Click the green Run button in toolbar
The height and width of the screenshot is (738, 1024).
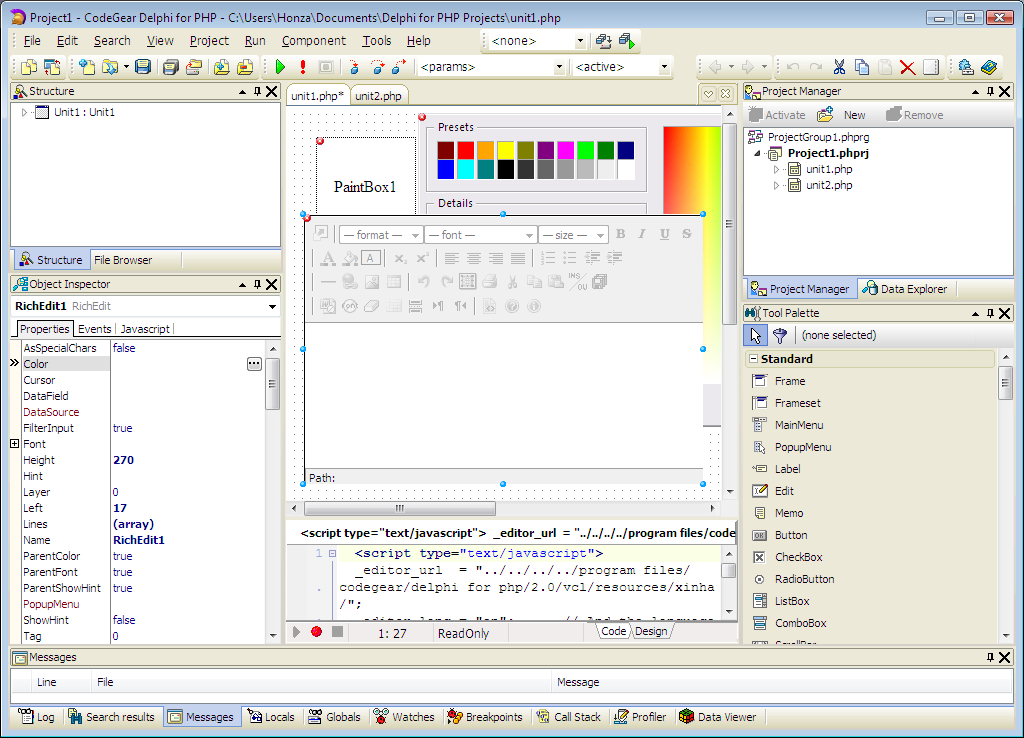(280, 67)
